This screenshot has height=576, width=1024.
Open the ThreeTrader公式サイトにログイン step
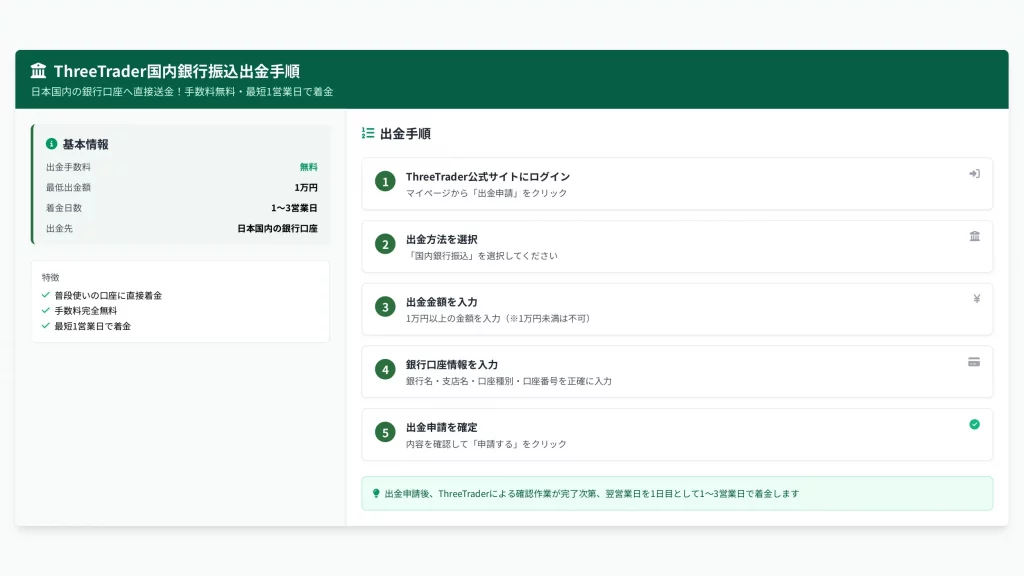pos(487,177)
